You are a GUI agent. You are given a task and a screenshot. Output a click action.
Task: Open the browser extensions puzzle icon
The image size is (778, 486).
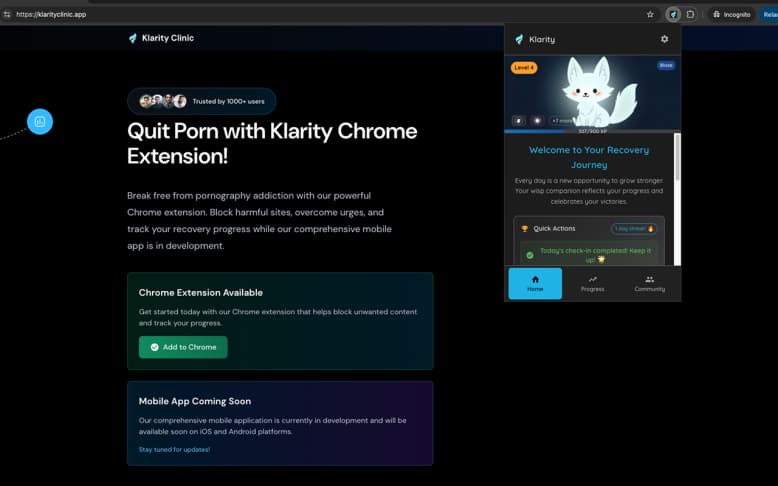690,14
